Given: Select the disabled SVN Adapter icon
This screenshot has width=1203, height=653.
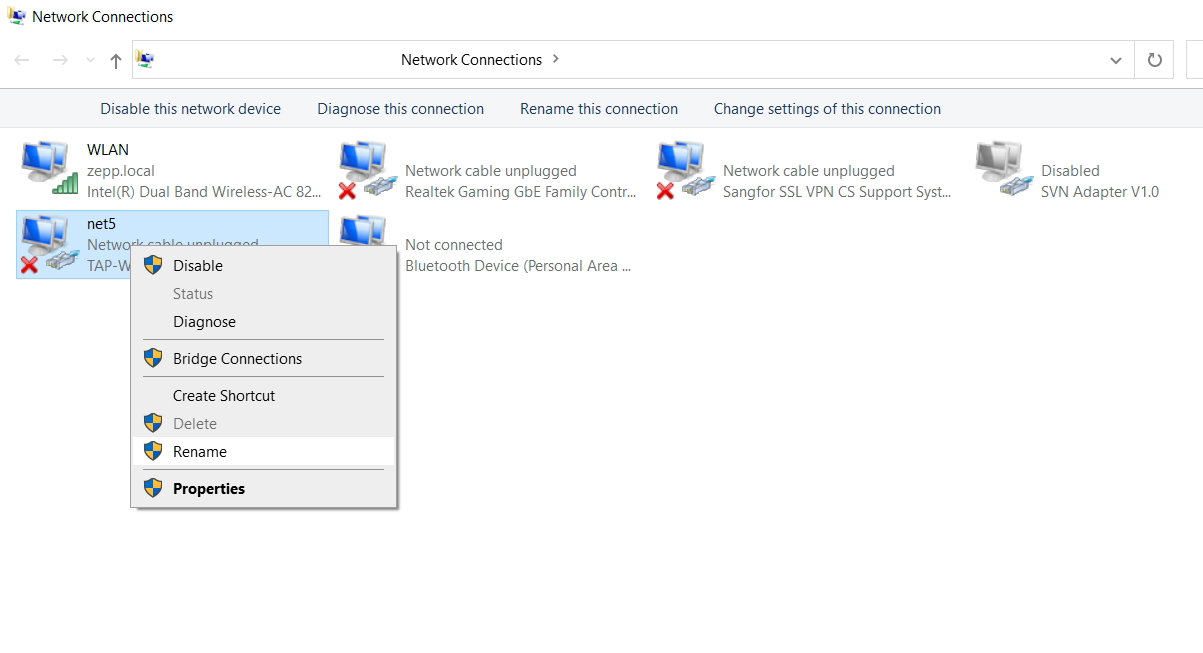Looking at the screenshot, I should coord(1002,168).
